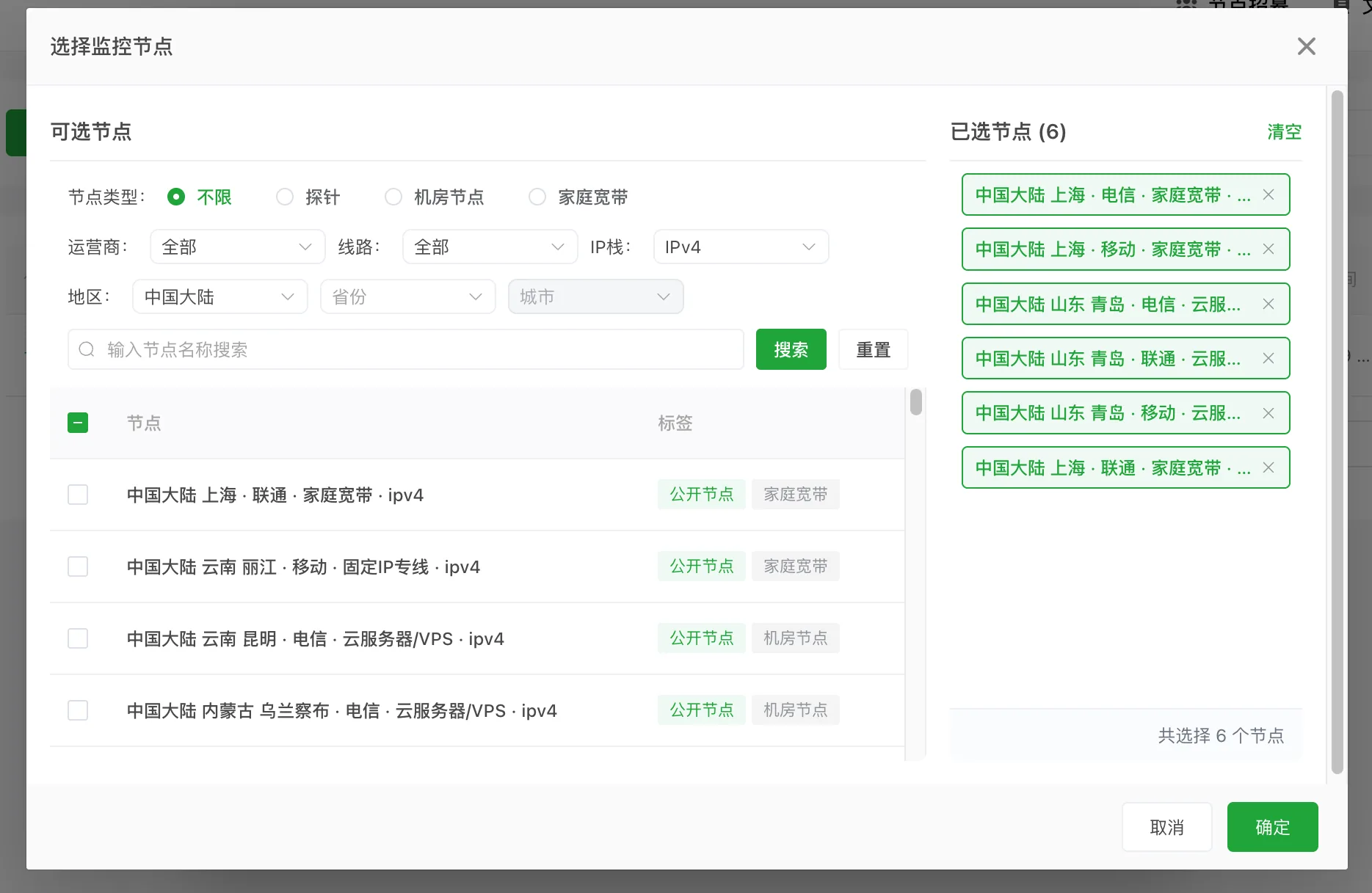
Task: Click the search magnifier icon
Action: coord(87,349)
